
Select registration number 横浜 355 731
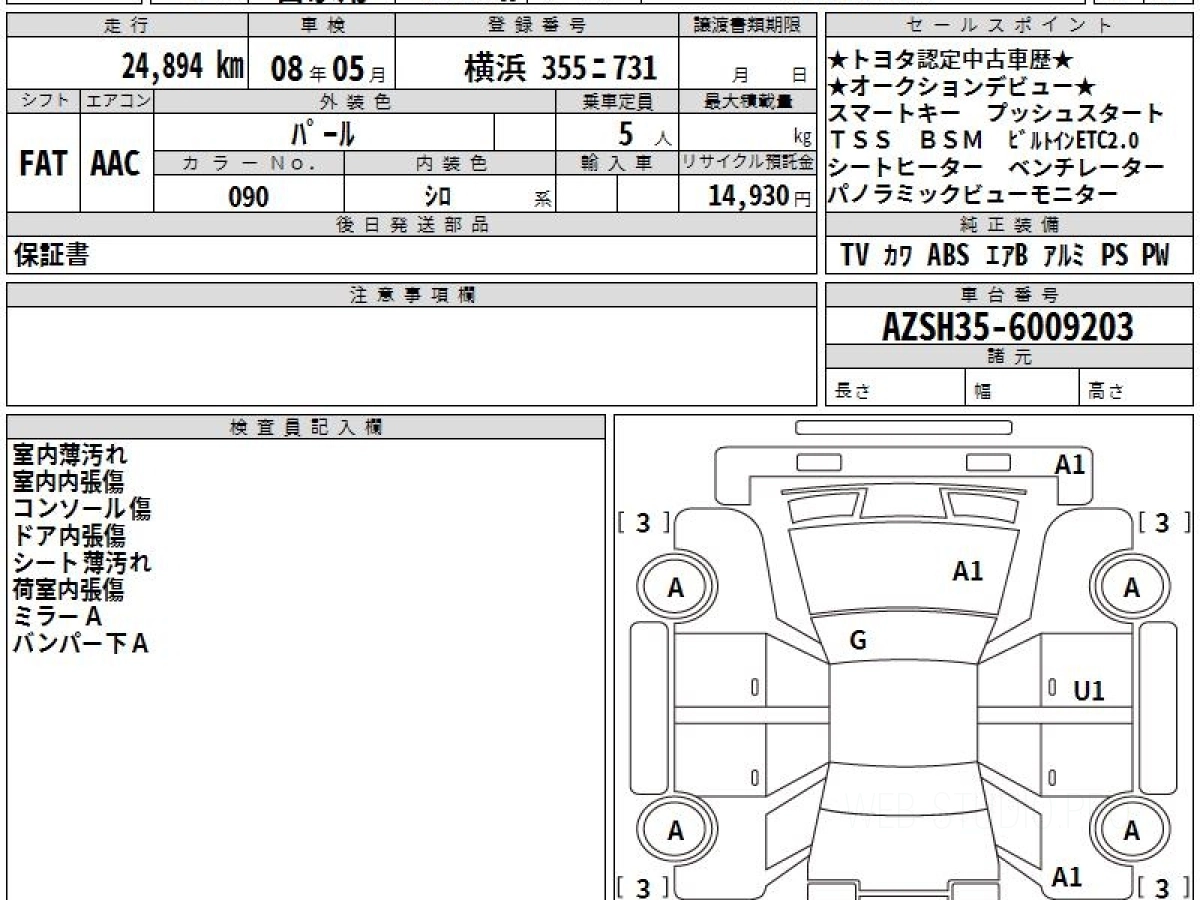coord(561,67)
